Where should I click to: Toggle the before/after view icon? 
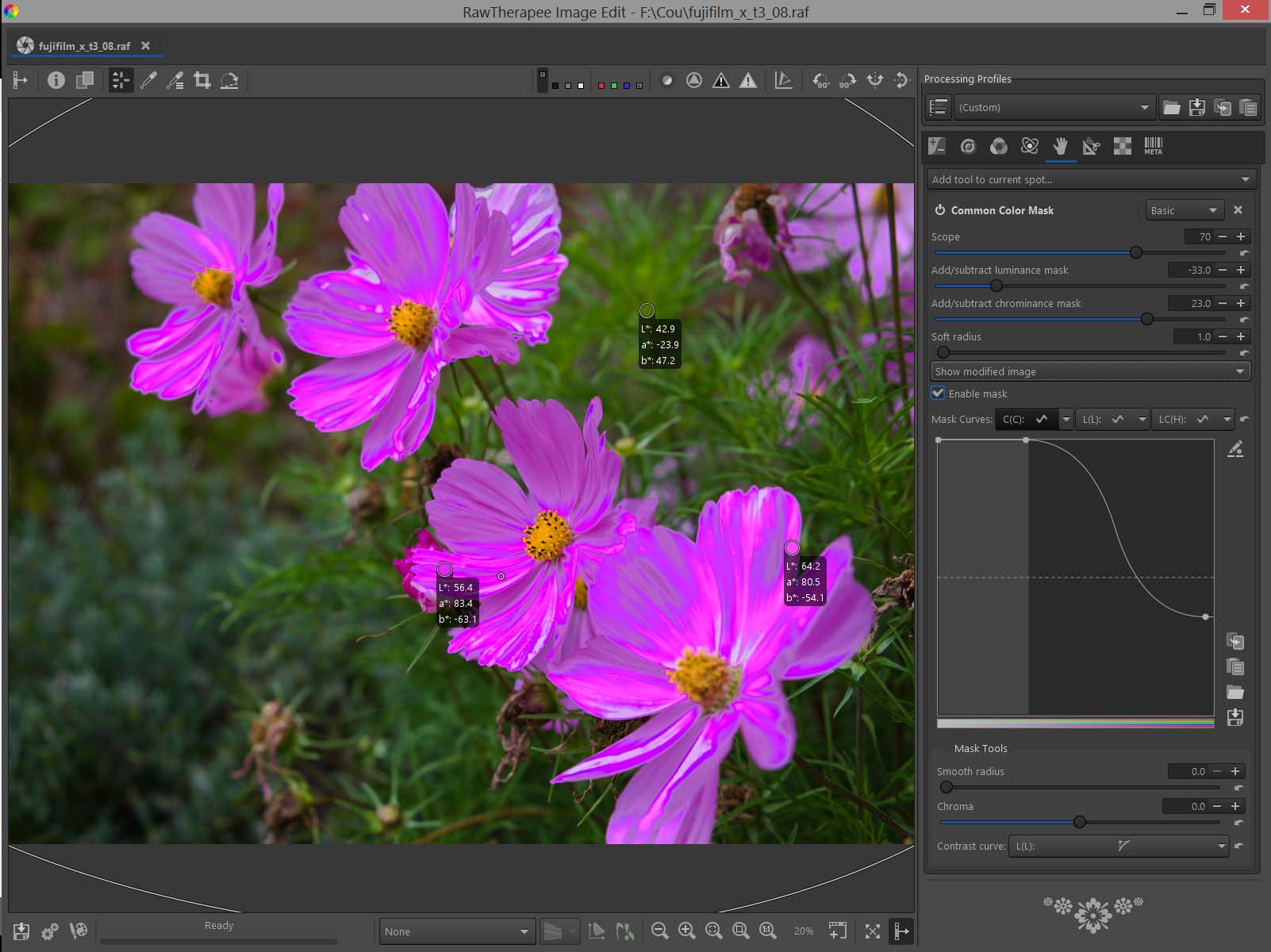coord(85,80)
